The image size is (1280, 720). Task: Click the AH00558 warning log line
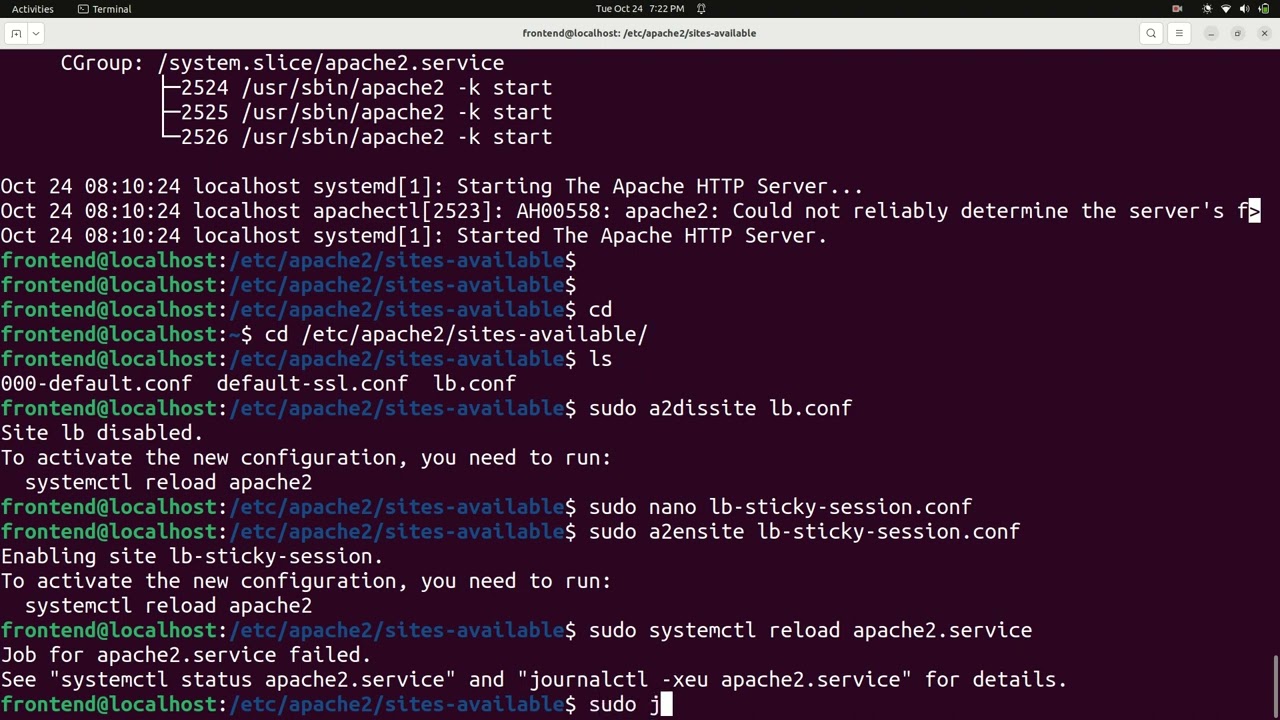point(630,211)
